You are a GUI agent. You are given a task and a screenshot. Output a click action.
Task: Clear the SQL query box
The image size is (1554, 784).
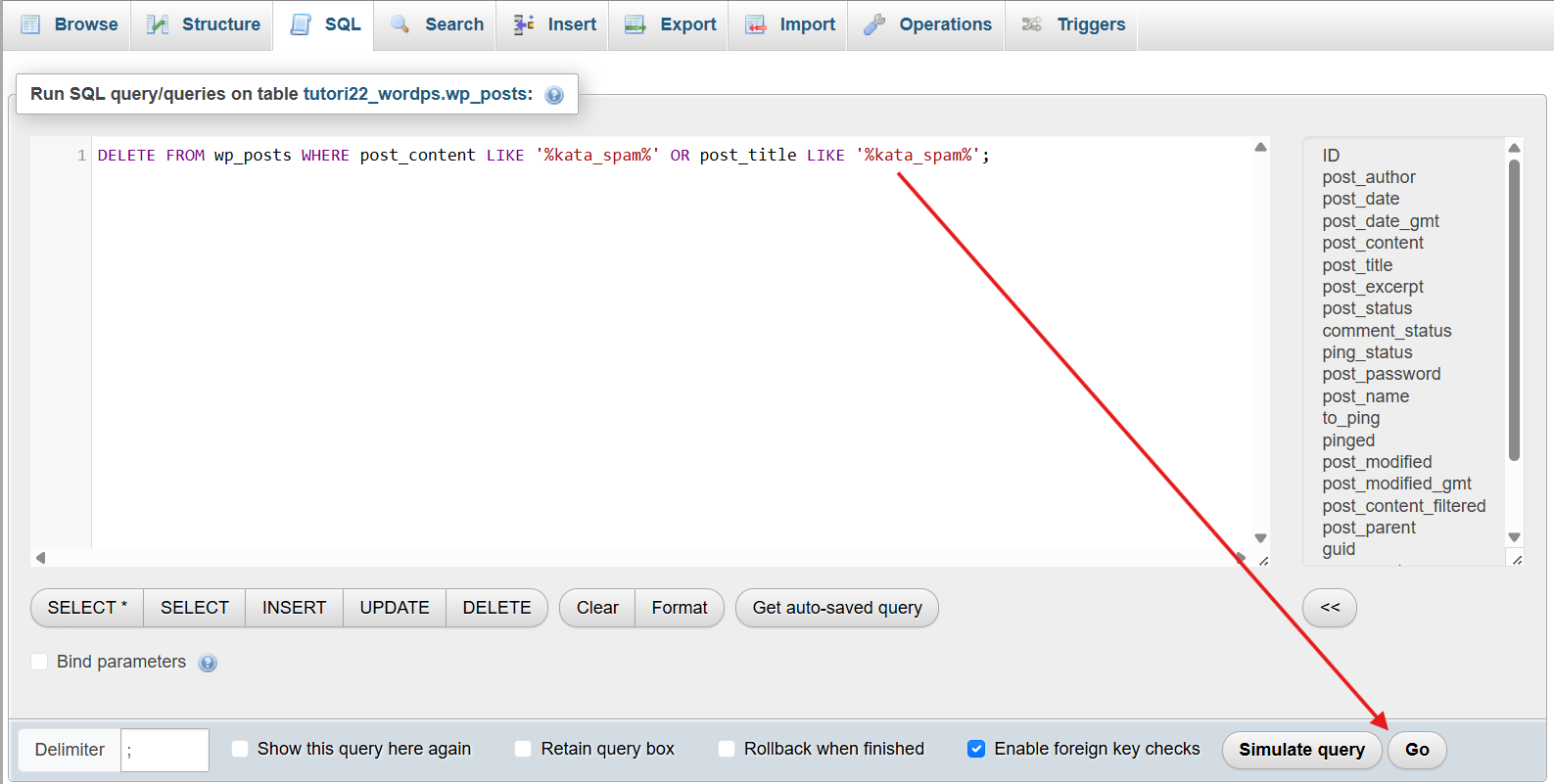pyautogui.click(x=597, y=608)
